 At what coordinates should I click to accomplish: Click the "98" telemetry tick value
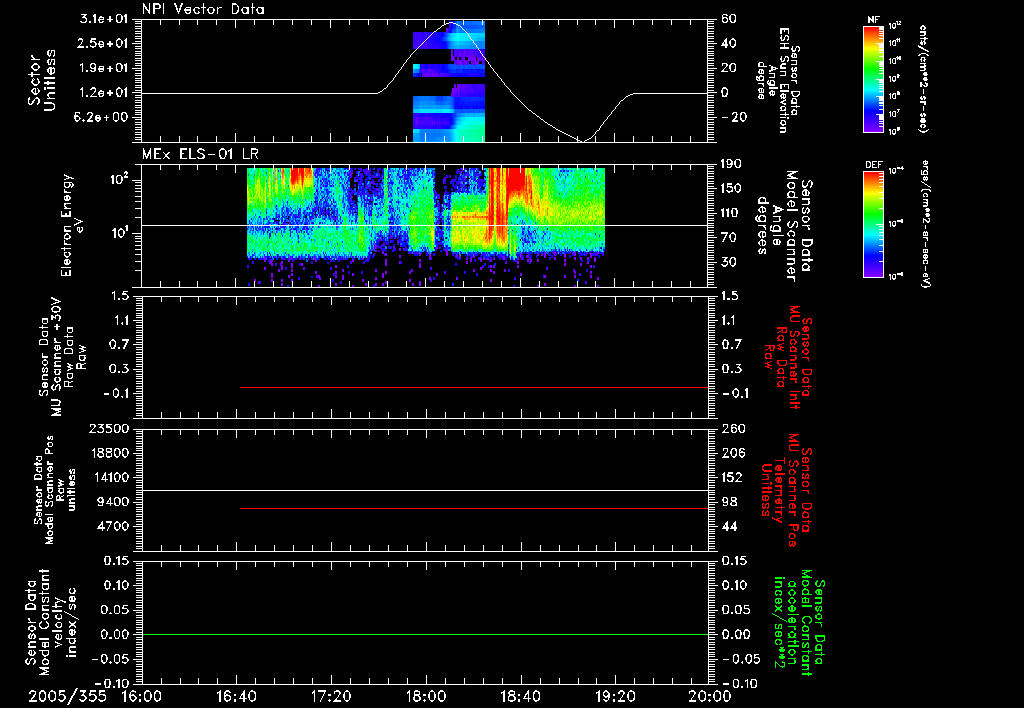[729, 502]
